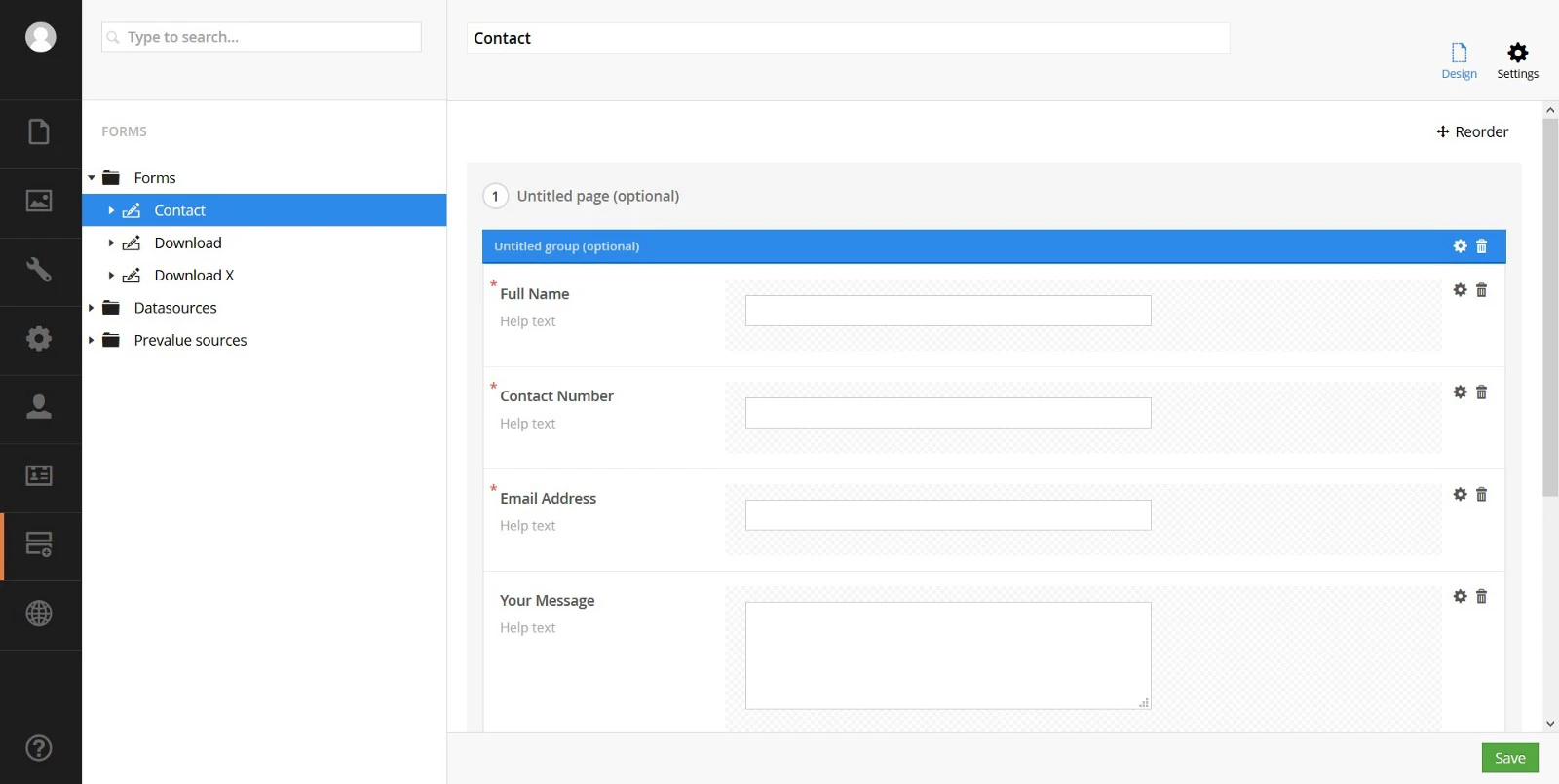This screenshot has height=784, width=1559.
Task: Open the user avatar at top left
Action: 40,37
